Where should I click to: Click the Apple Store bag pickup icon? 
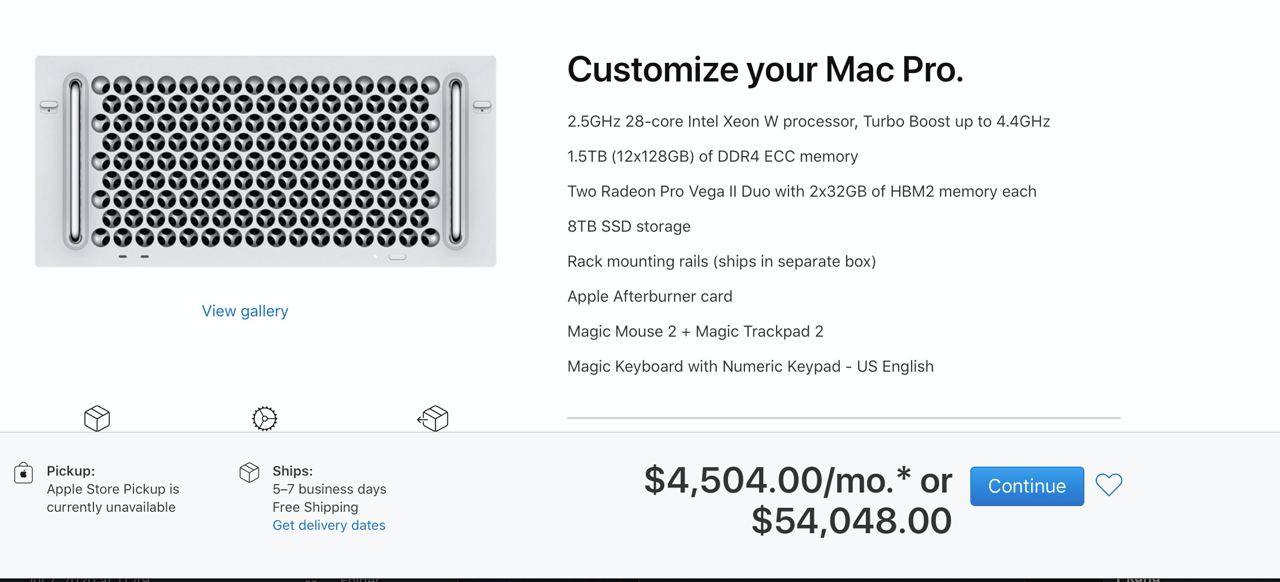pyautogui.click(x=24, y=473)
